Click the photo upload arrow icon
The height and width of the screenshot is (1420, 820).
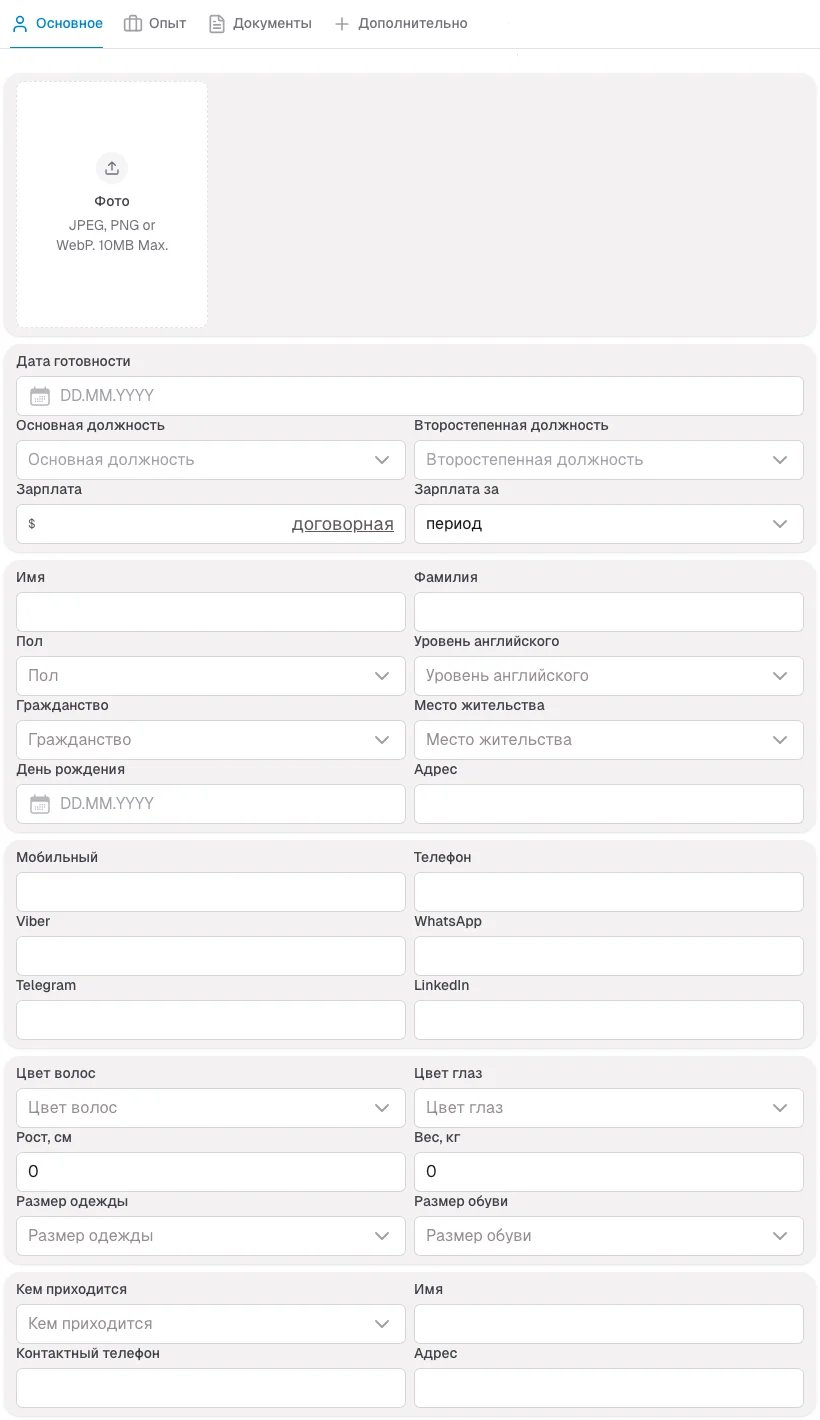pyautogui.click(x=112, y=168)
